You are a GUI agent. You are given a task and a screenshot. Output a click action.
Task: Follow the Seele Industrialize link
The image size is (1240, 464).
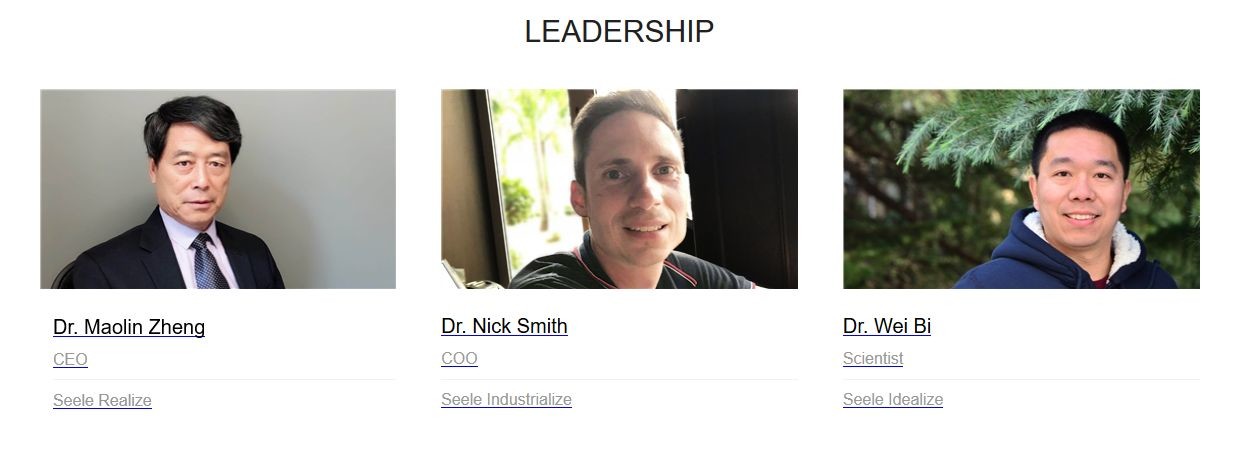point(506,400)
